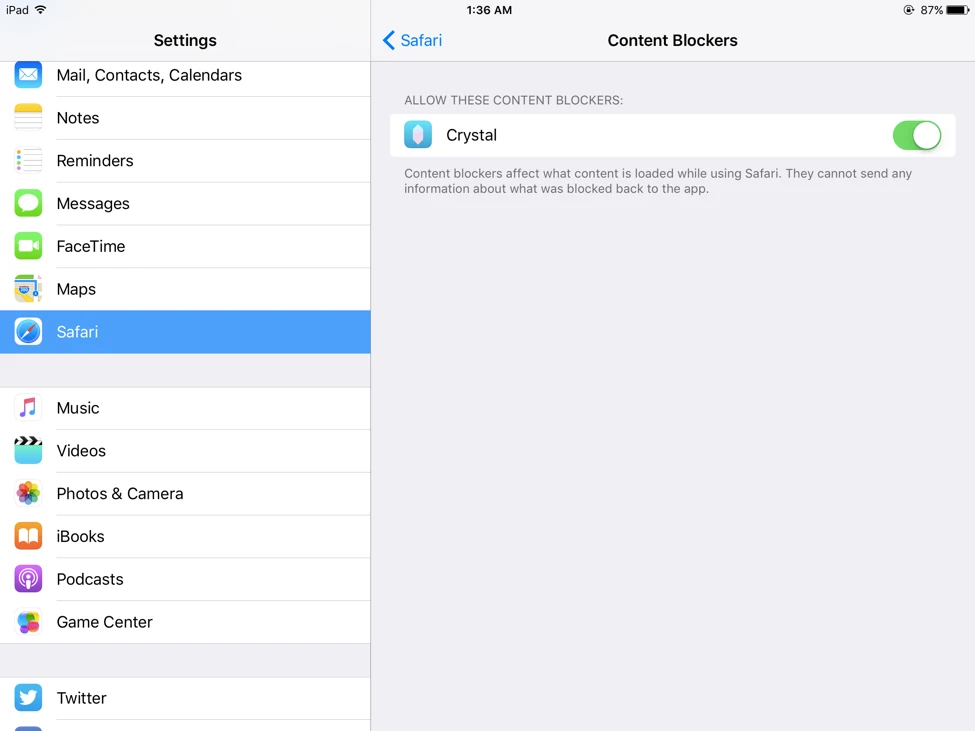Tap the Crystal row

click(670, 134)
